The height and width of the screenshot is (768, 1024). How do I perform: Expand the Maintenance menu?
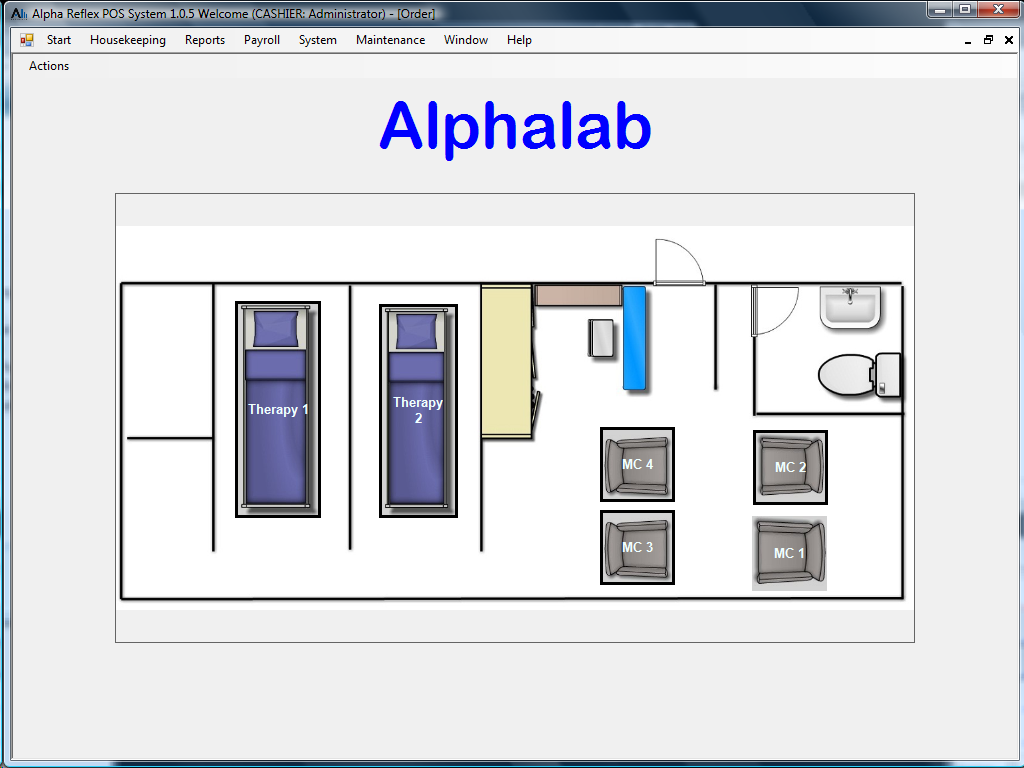(390, 40)
